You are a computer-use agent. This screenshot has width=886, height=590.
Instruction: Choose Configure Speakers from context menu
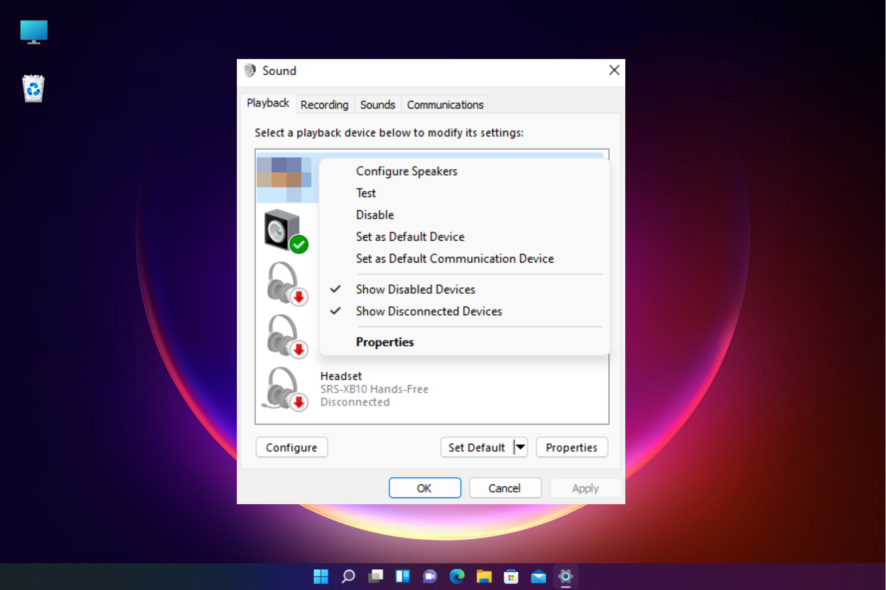pyautogui.click(x=464, y=171)
